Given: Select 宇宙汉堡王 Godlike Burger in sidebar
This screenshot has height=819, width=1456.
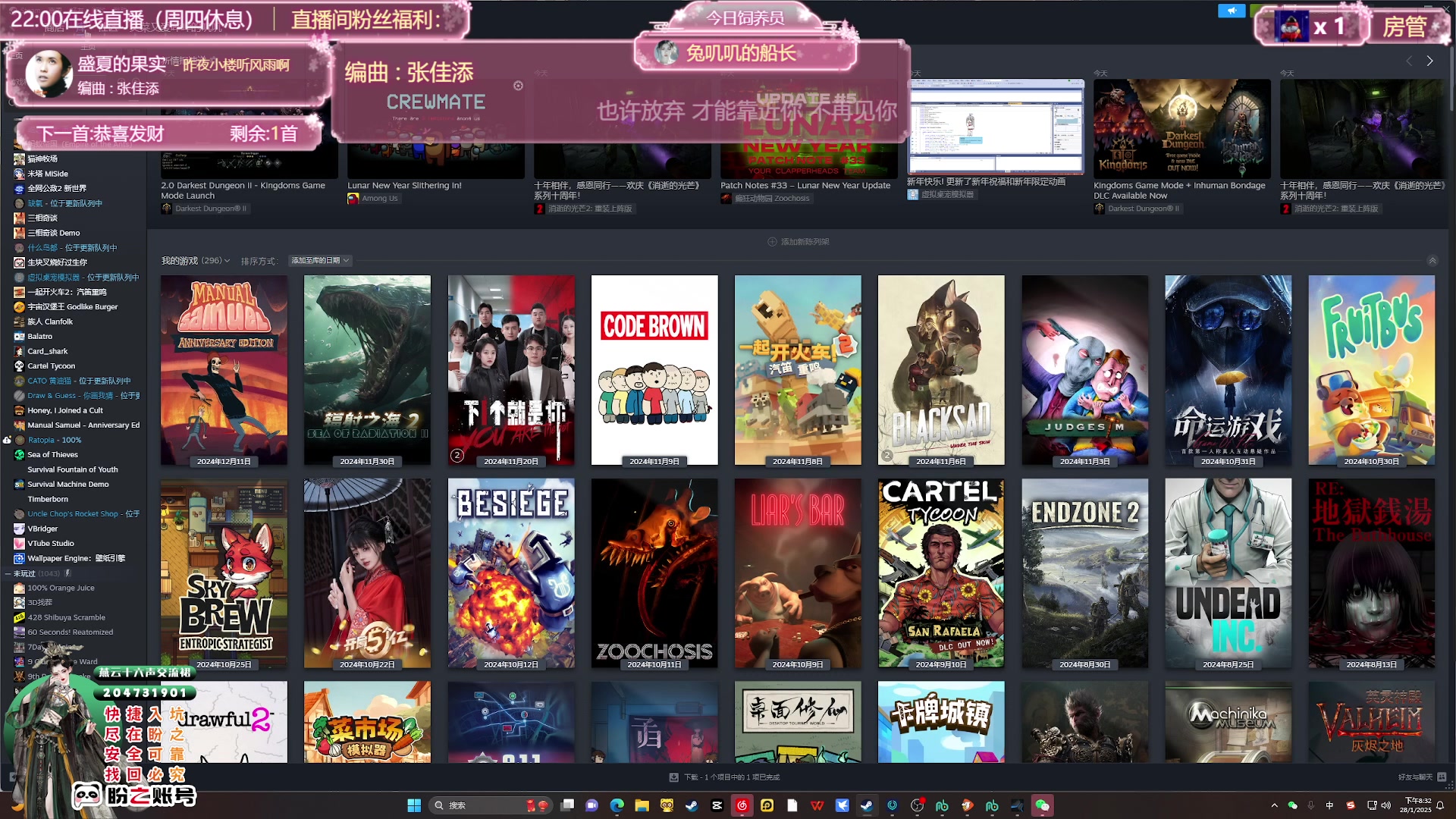Looking at the screenshot, I should [x=73, y=307].
